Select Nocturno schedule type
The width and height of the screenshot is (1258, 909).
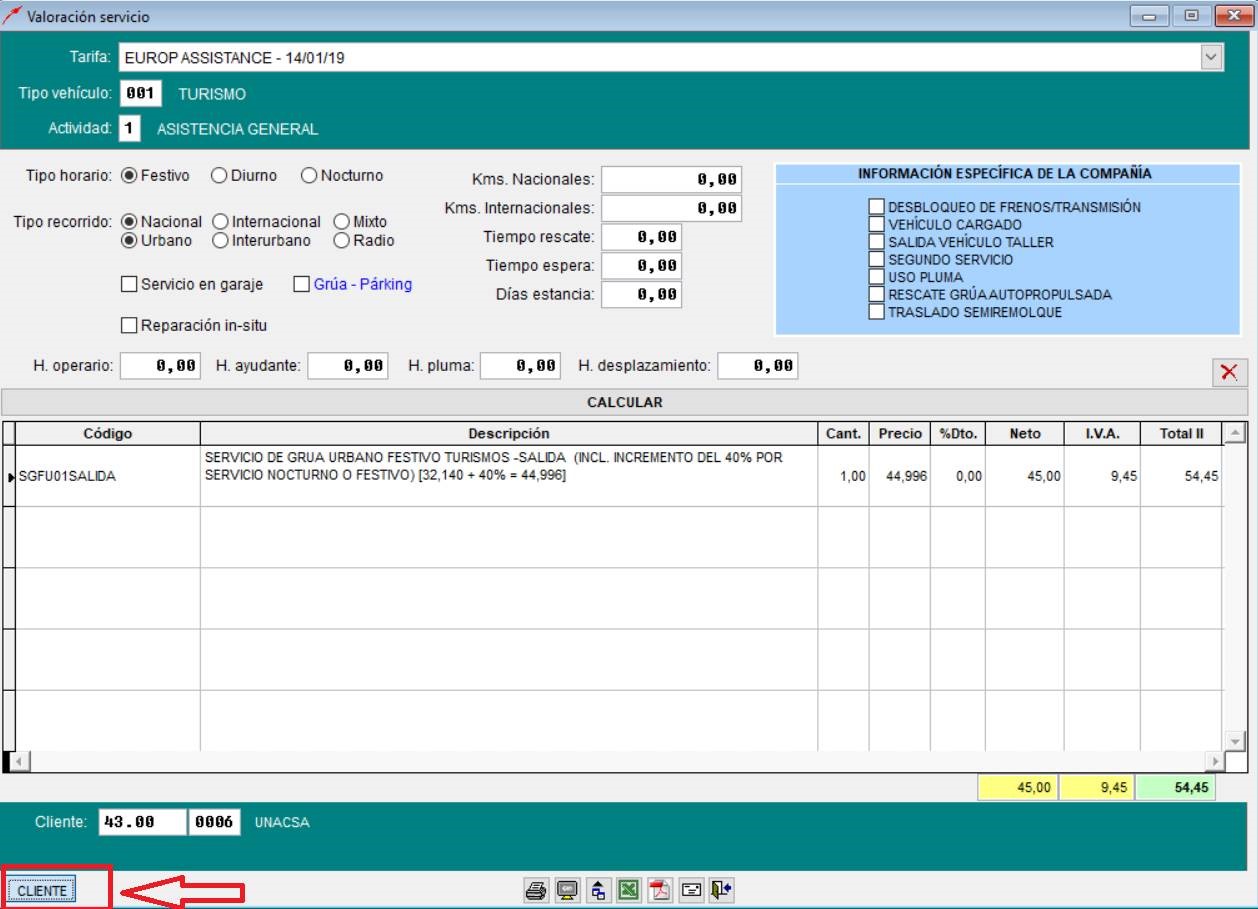[309, 175]
